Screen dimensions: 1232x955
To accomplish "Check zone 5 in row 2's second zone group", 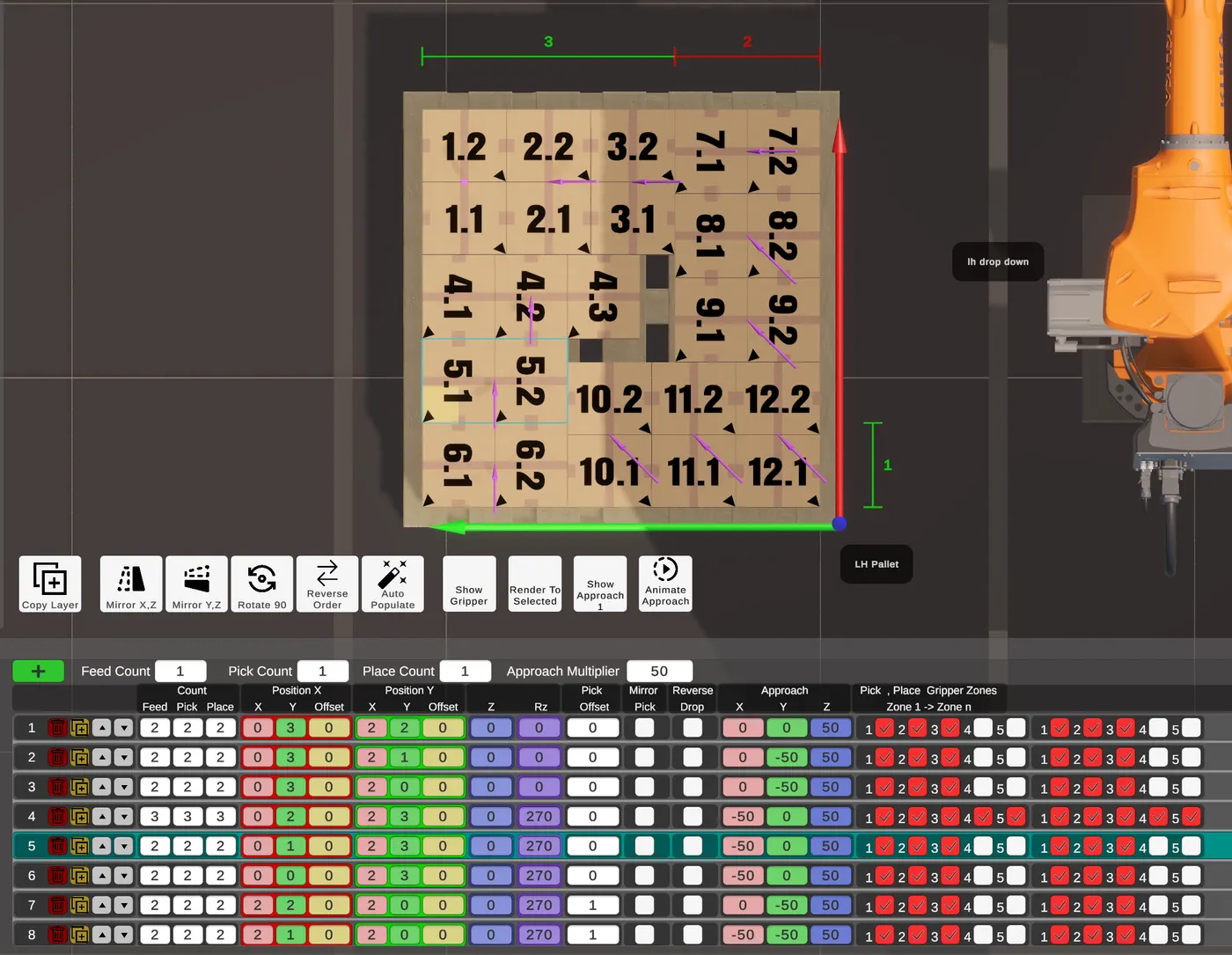I will pos(1192,758).
